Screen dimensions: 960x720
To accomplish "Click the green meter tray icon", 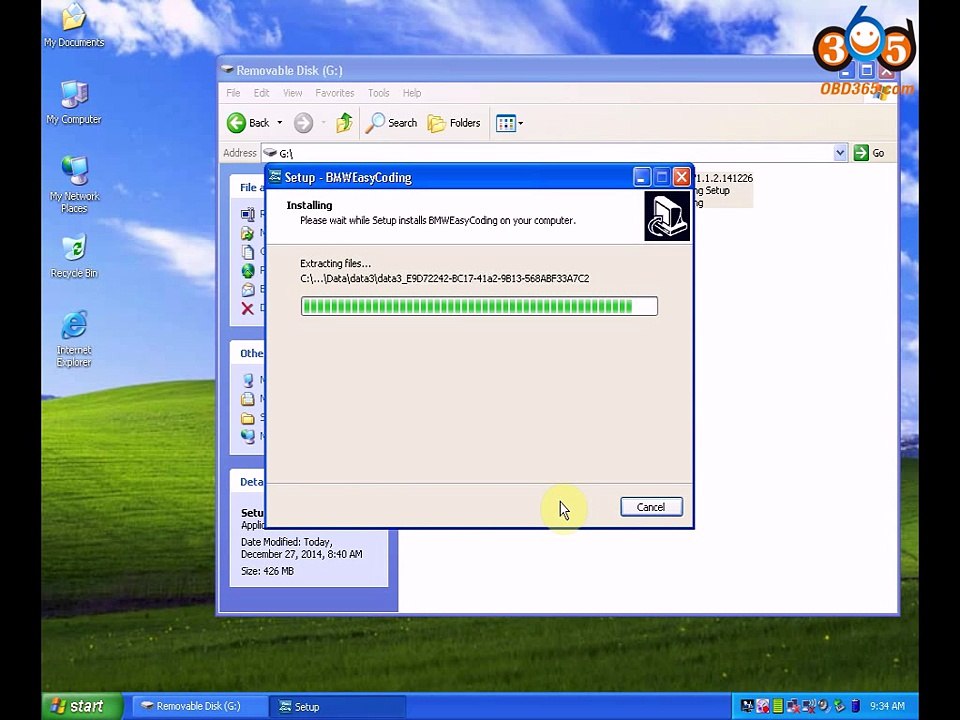I will point(778,706).
